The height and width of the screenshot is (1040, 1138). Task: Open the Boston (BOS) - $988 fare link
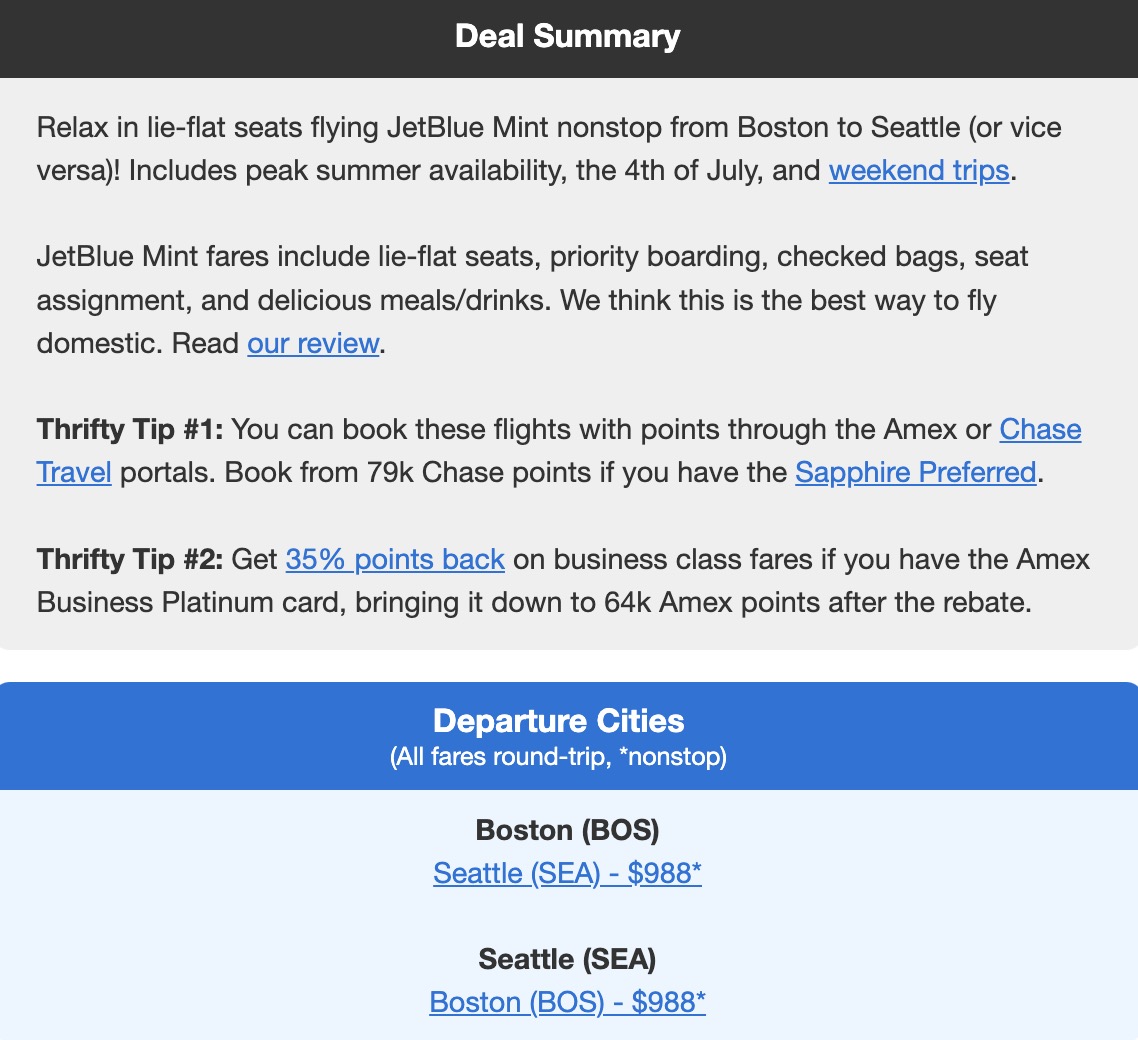coord(567,1002)
